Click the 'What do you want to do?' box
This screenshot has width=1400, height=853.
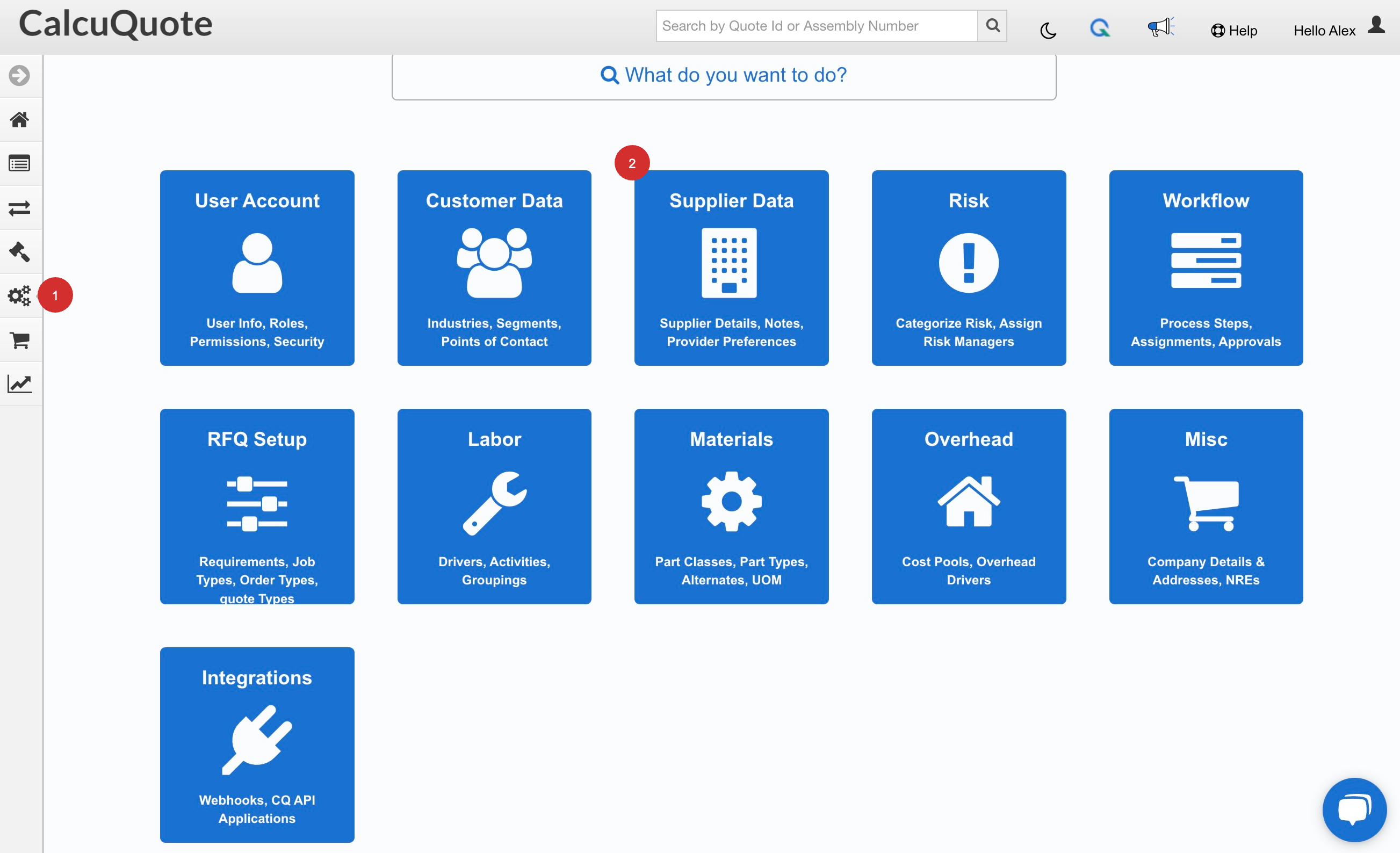723,76
